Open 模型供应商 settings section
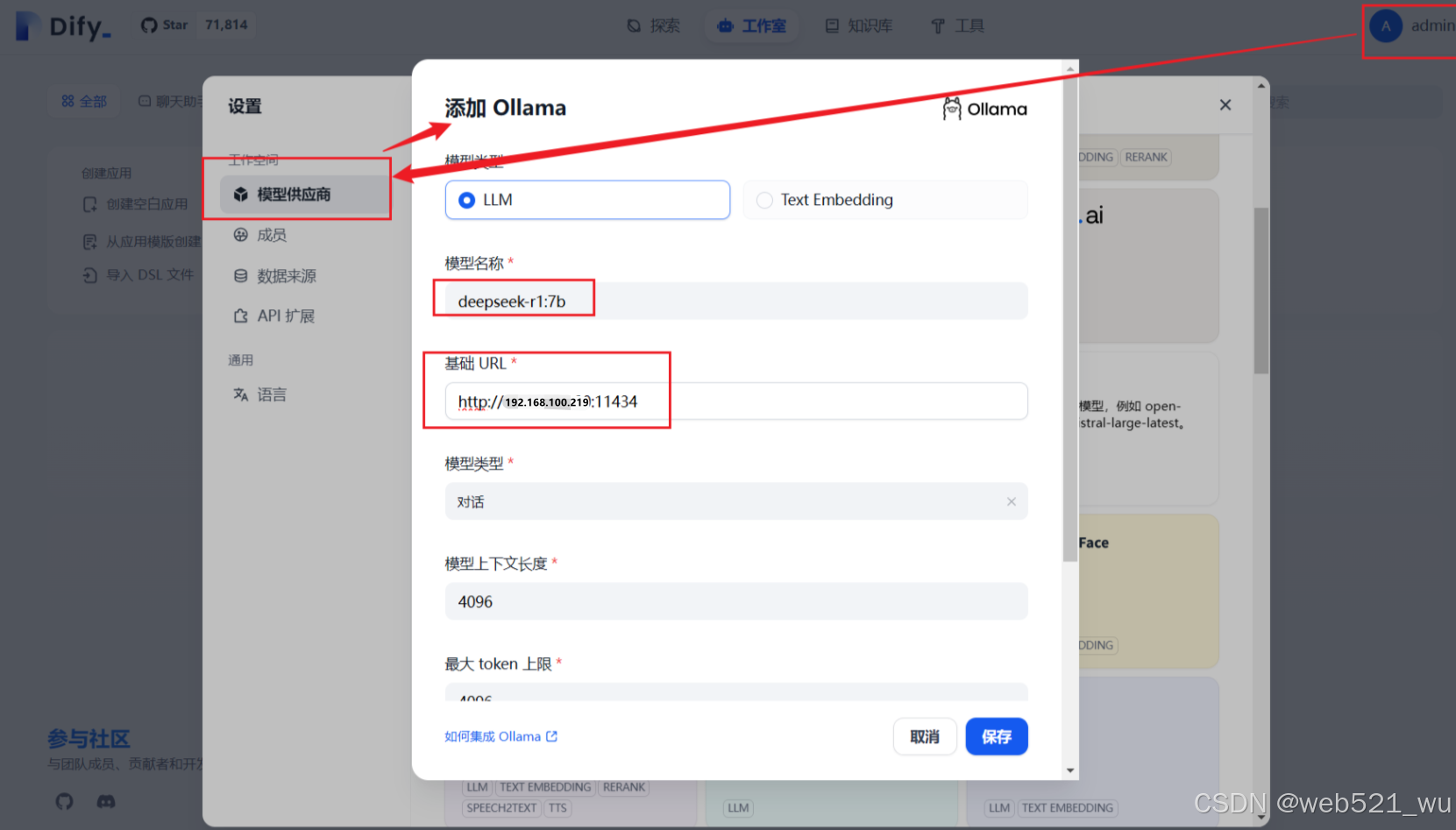Screen dimensions: 1456x830 click(303, 195)
